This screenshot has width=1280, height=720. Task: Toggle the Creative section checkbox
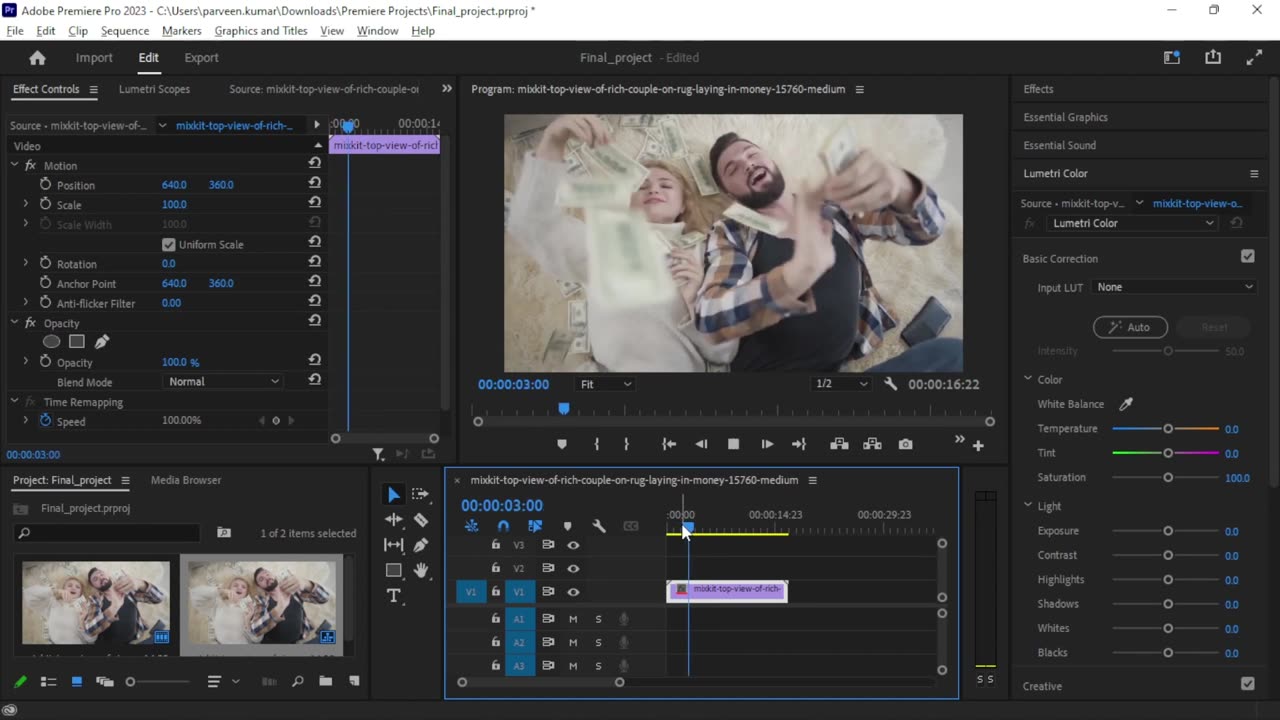(1248, 684)
